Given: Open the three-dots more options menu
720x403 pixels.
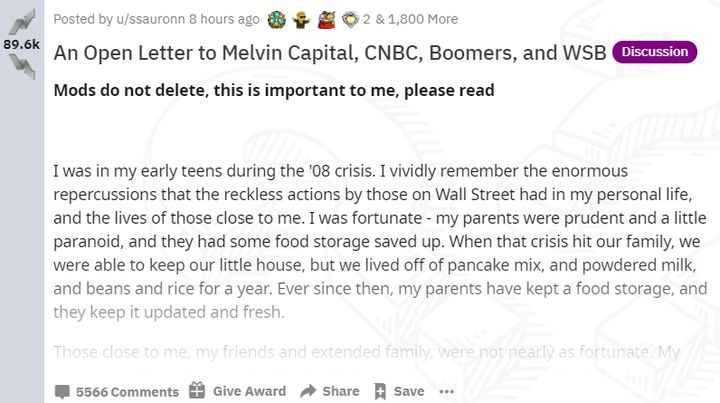Looking at the screenshot, I should 446,391.
